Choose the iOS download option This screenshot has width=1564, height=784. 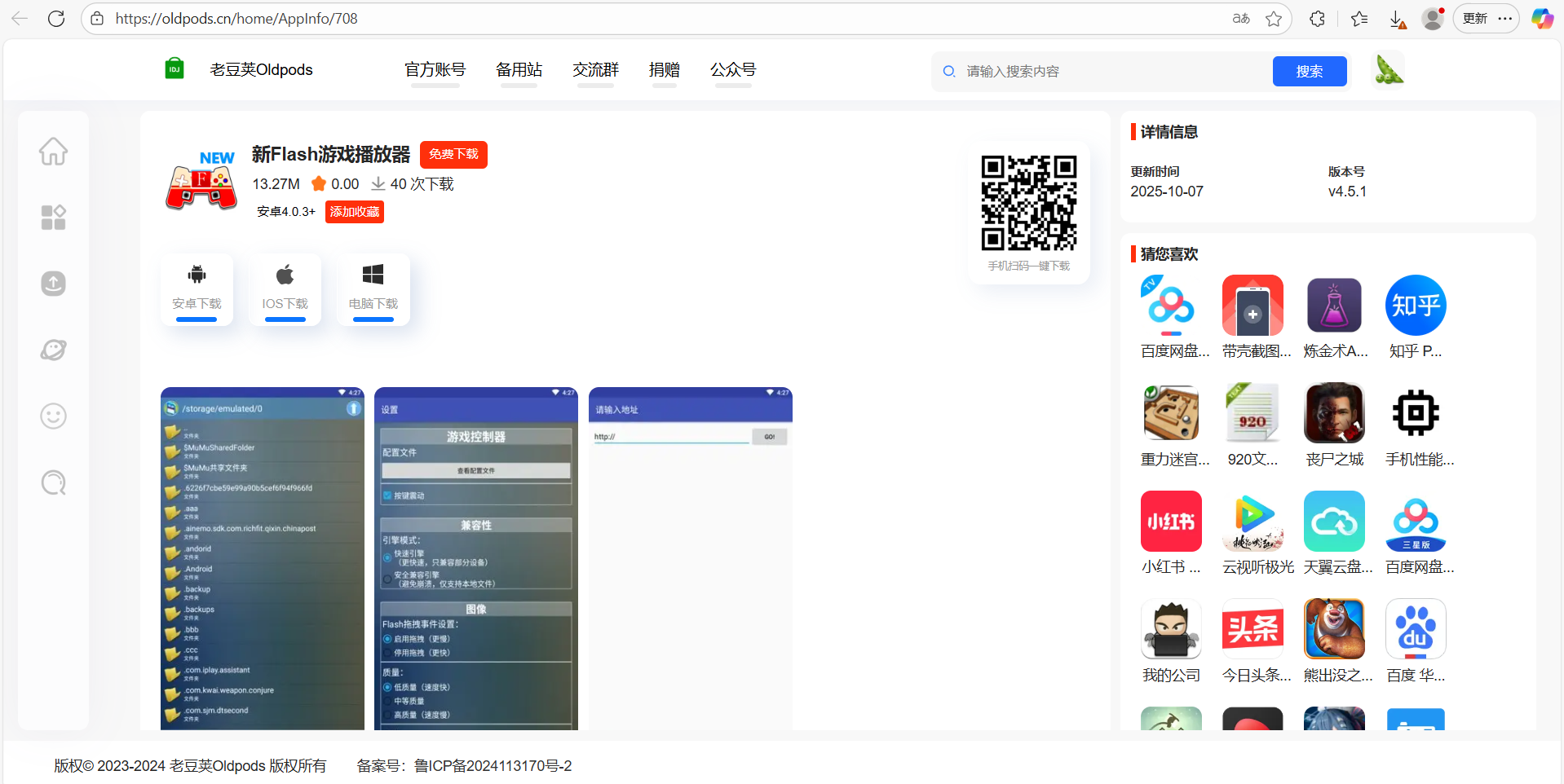pyautogui.click(x=285, y=288)
